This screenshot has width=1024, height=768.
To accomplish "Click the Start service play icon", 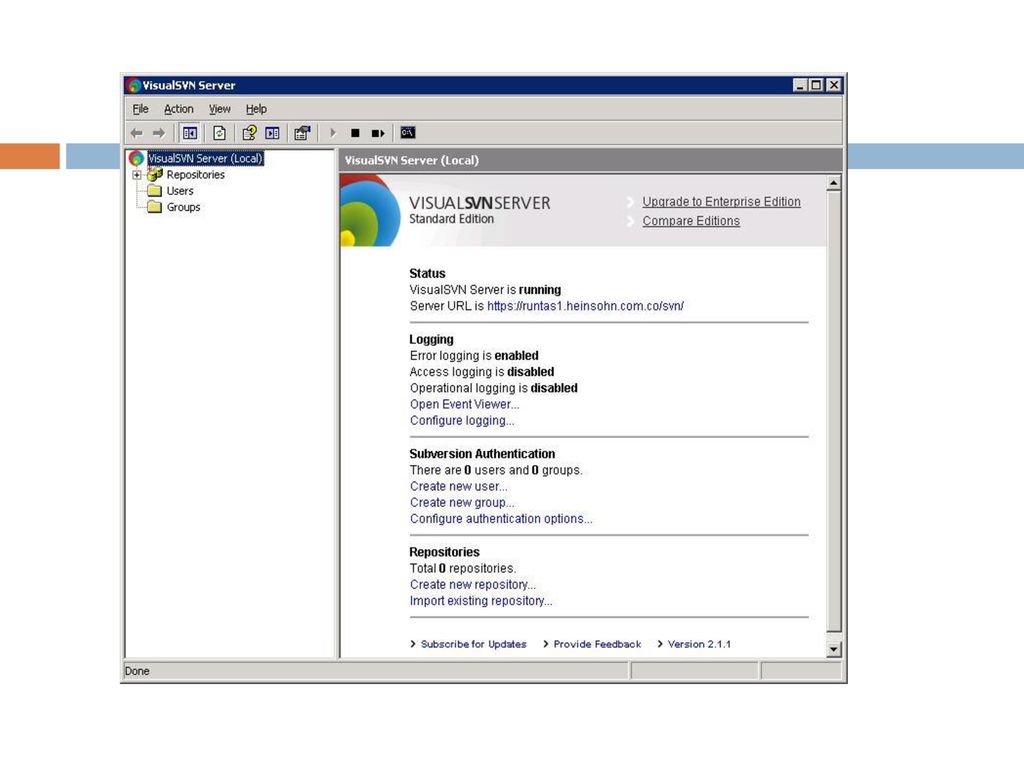I will pos(333,133).
